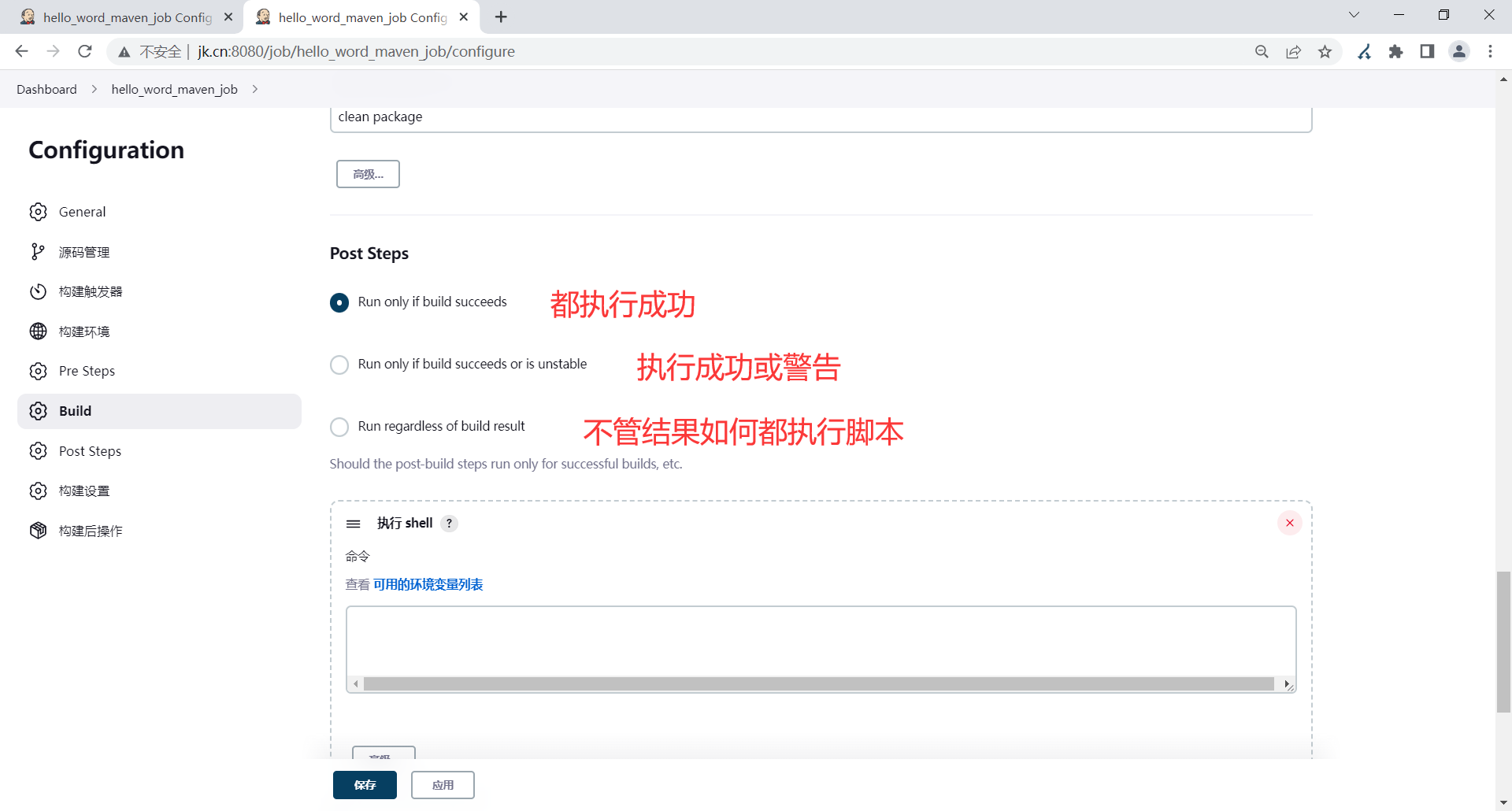Click the drag handle of 执行 shell step
1512x811 pixels.
pyautogui.click(x=354, y=524)
